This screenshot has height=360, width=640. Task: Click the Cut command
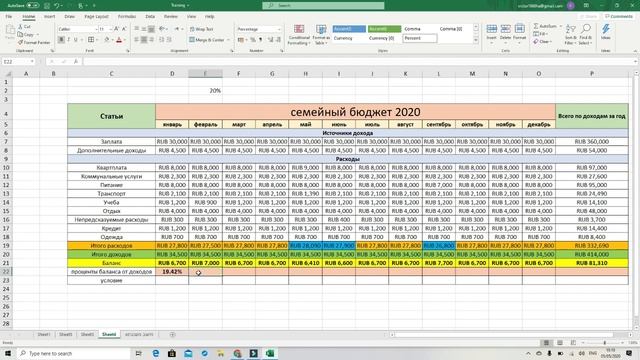coord(24,27)
